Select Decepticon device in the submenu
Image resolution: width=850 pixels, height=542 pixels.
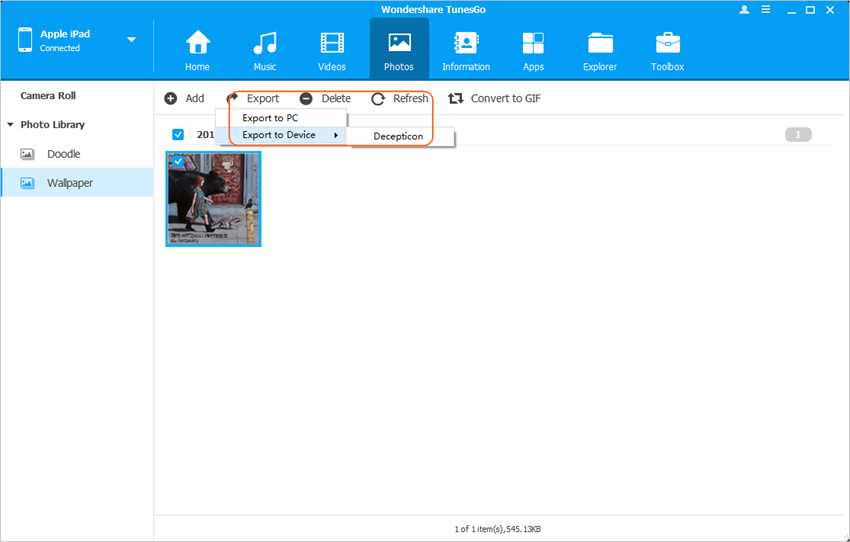398,136
